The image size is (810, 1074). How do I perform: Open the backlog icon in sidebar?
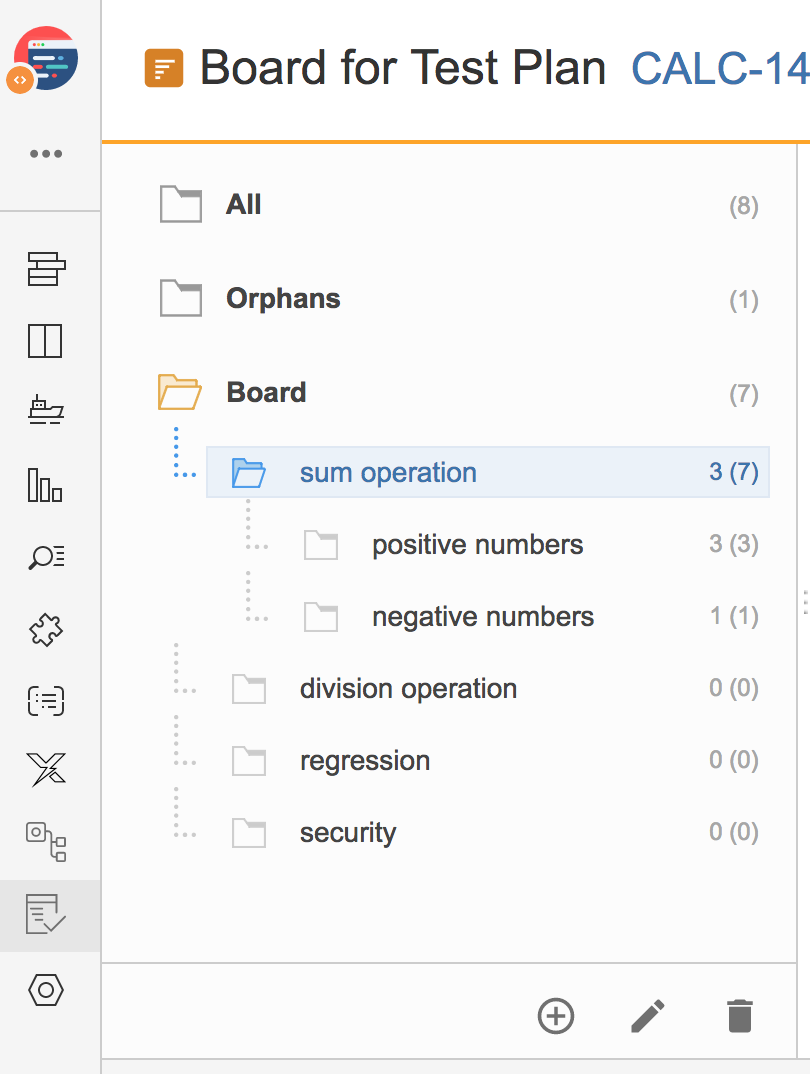pos(47,268)
